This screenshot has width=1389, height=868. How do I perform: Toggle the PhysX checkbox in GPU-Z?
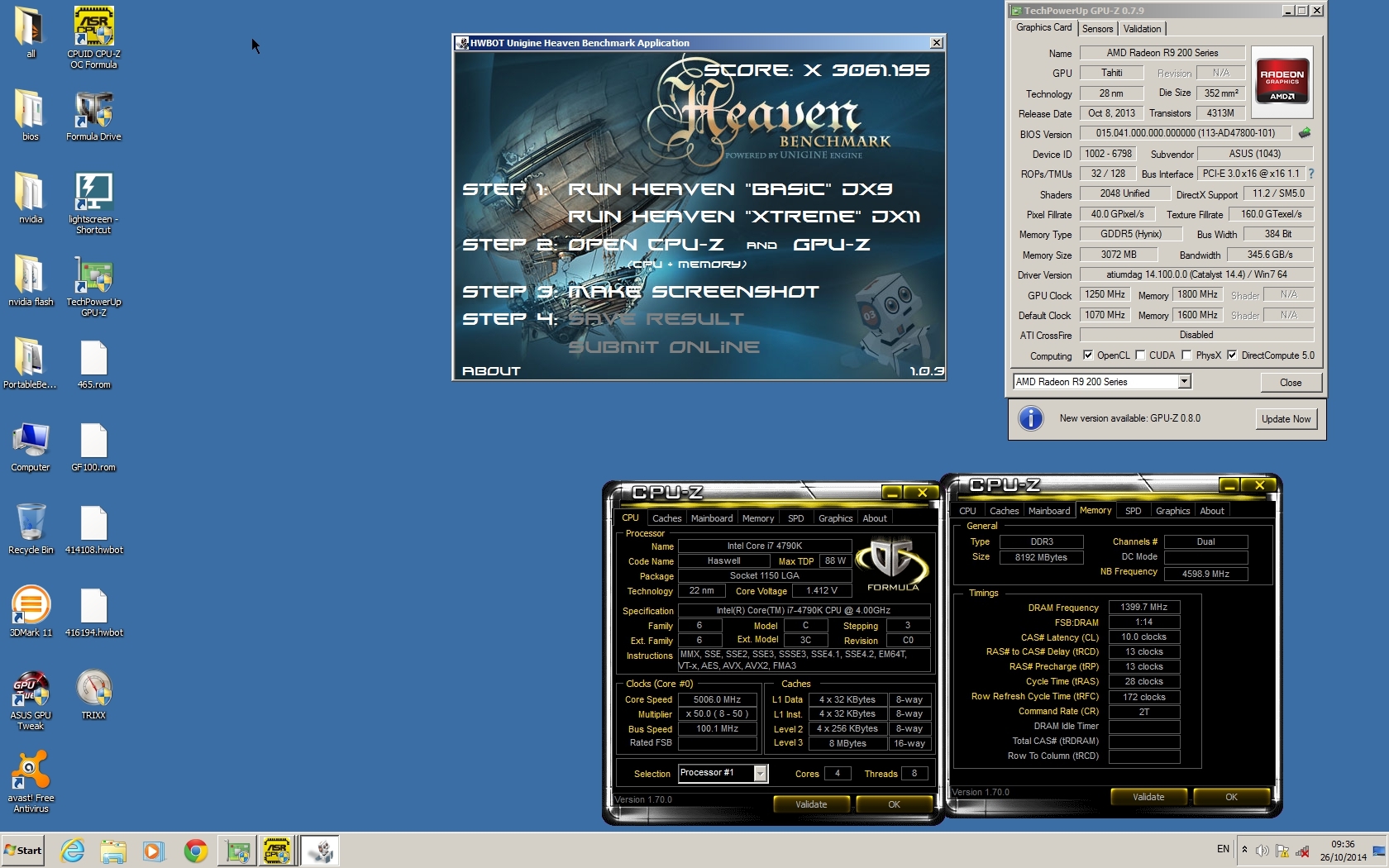1186,355
